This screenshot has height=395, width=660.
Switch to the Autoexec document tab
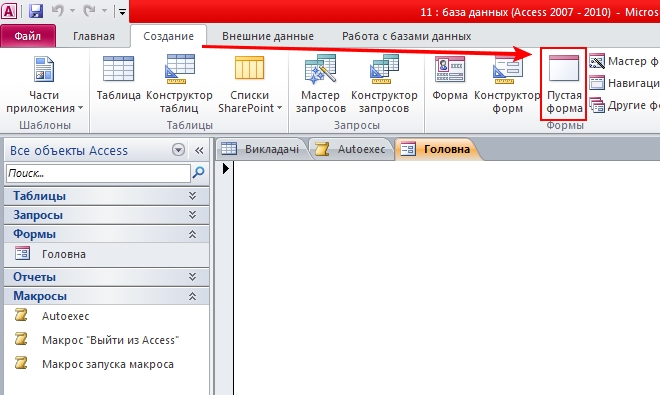point(352,149)
